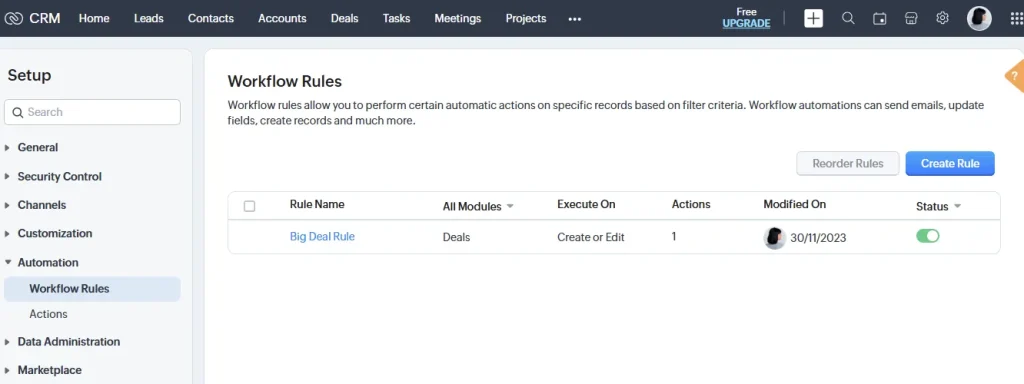
Task: Open the Projects tab
Action: pos(526,18)
